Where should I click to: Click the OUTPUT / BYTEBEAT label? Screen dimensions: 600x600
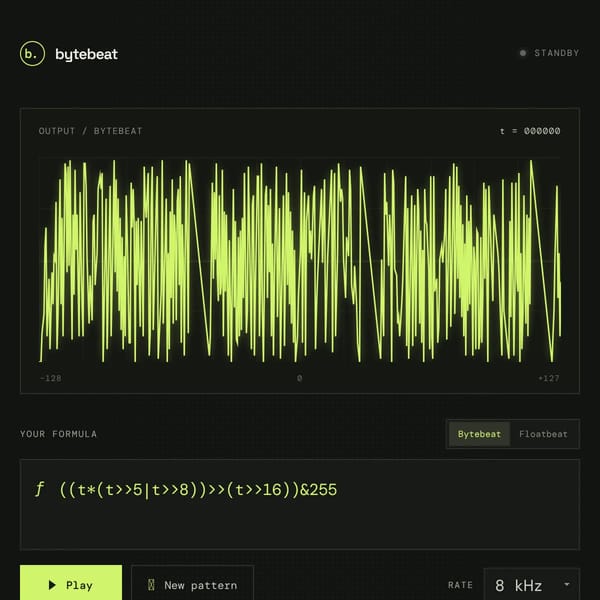tap(90, 131)
